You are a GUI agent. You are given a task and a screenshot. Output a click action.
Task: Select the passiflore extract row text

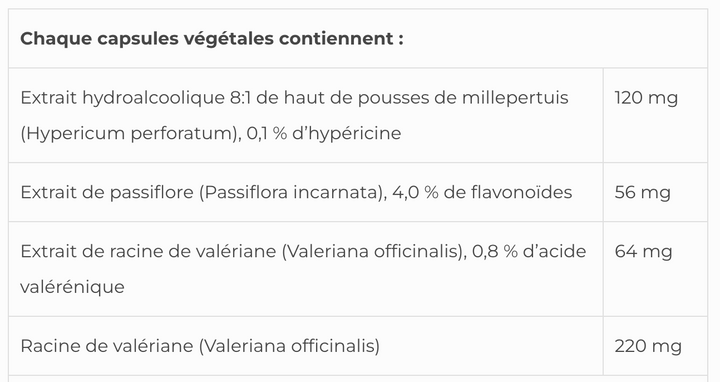point(296,192)
